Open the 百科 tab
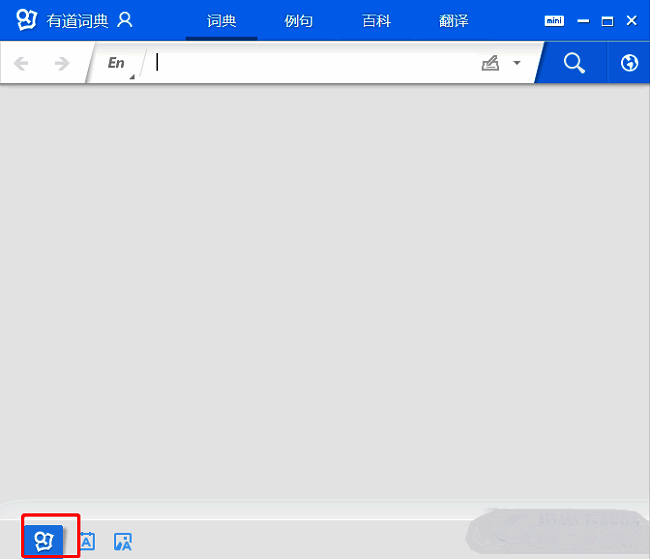The image size is (650, 559). (376, 20)
